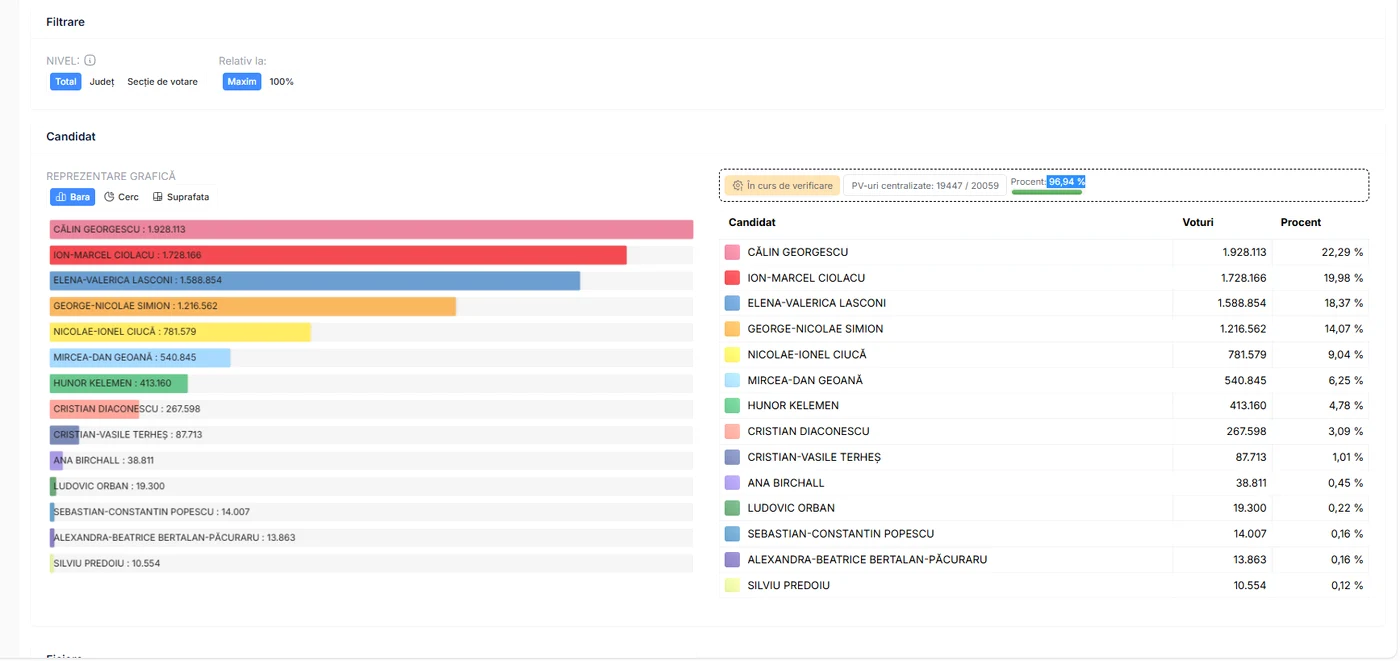Viewport: 1400px width, 661px height.
Task: Click the Elena-Valerica Lasconi blue bar
Action: [315, 281]
